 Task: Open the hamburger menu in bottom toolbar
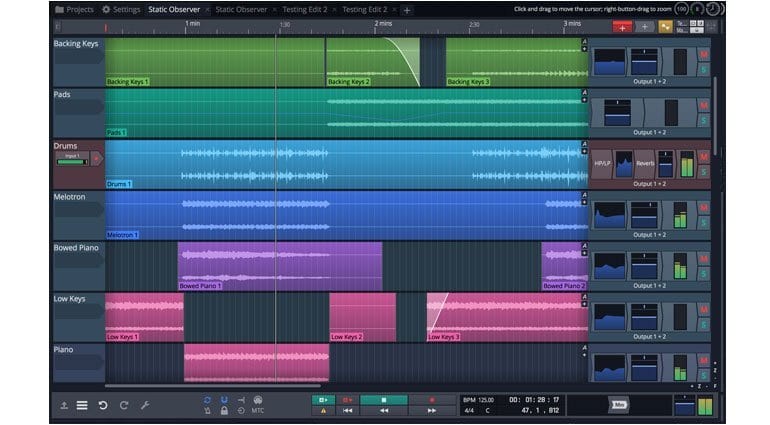click(x=82, y=405)
